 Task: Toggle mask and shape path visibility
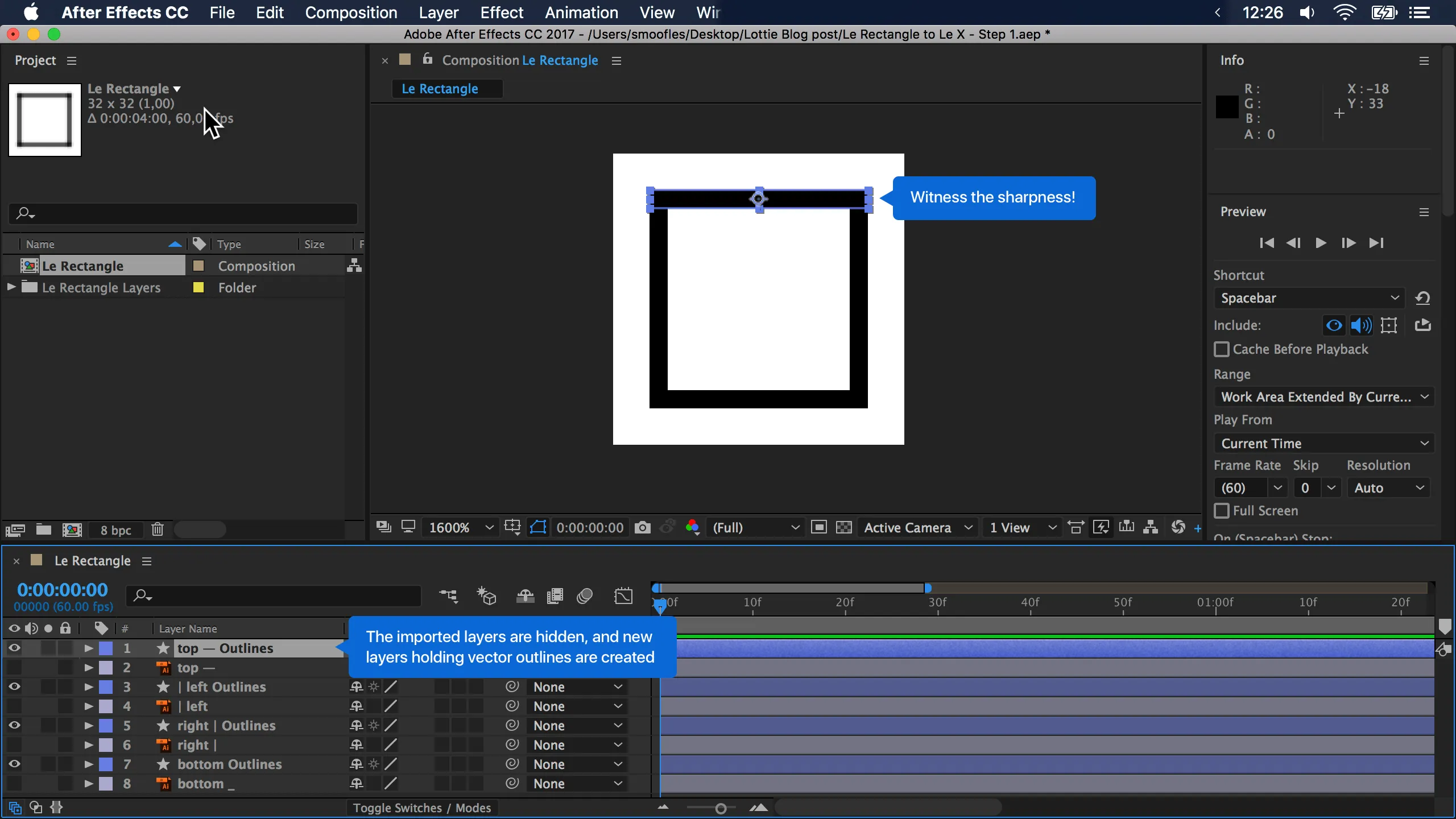click(x=538, y=527)
